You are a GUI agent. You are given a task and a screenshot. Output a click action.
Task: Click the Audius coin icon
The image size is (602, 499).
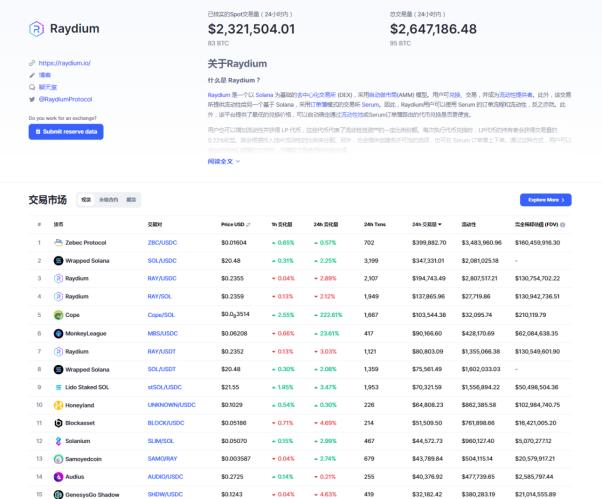[x=58, y=477]
